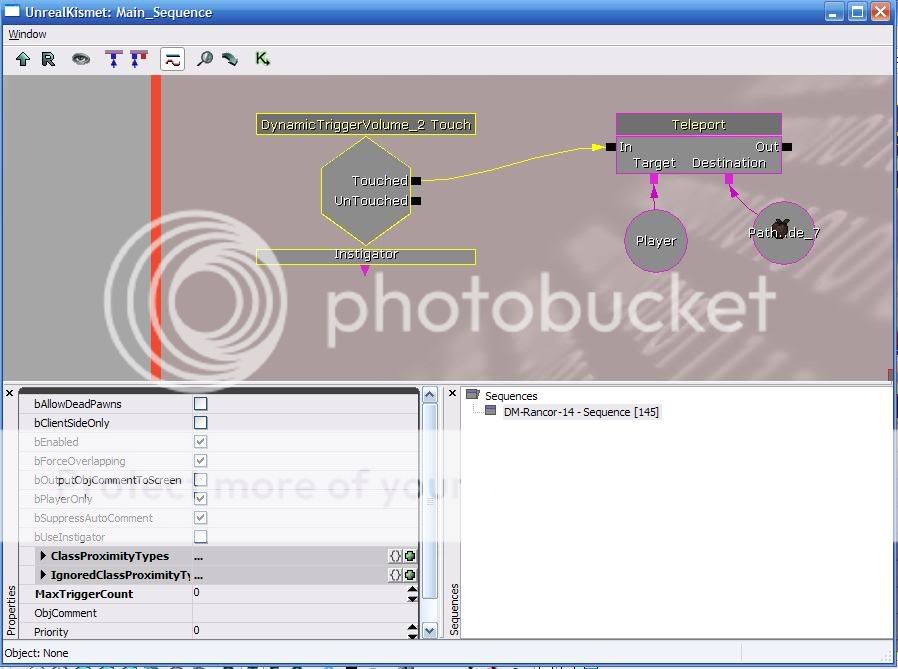898x669 pixels.
Task: Select the Player variable node
Action: [x=655, y=240]
